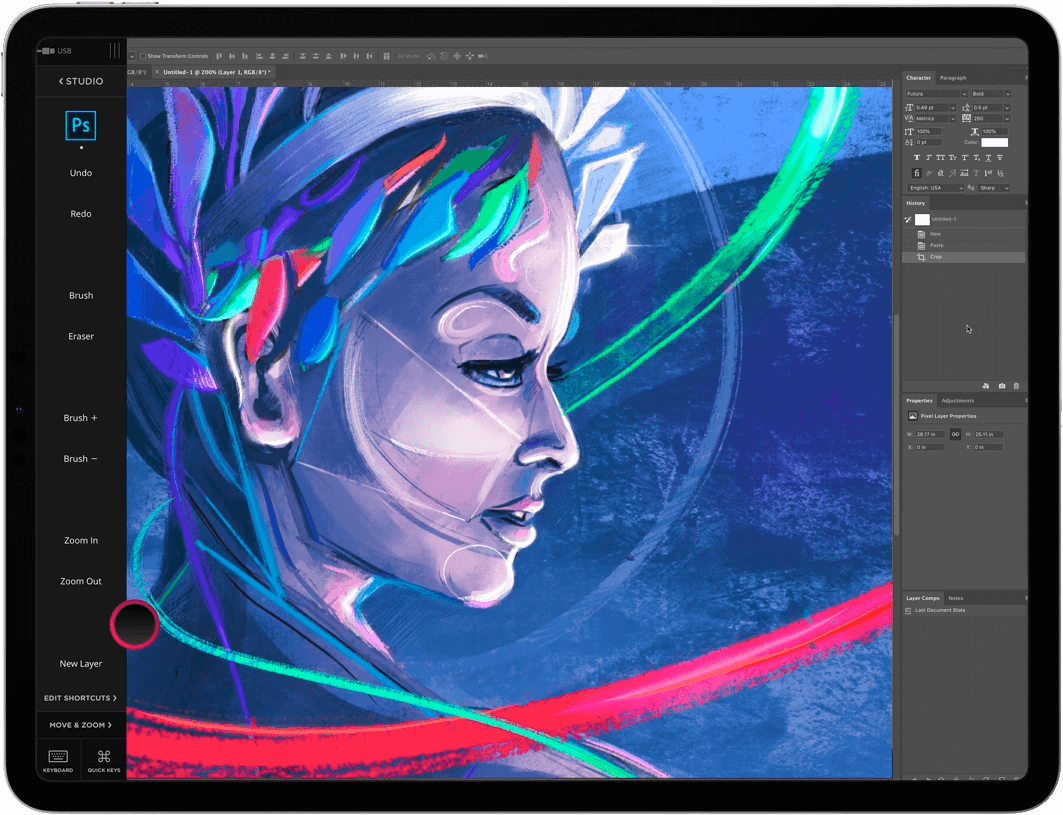Tap the Redo shortcut
1063x815 pixels.
click(x=81, y=214)
